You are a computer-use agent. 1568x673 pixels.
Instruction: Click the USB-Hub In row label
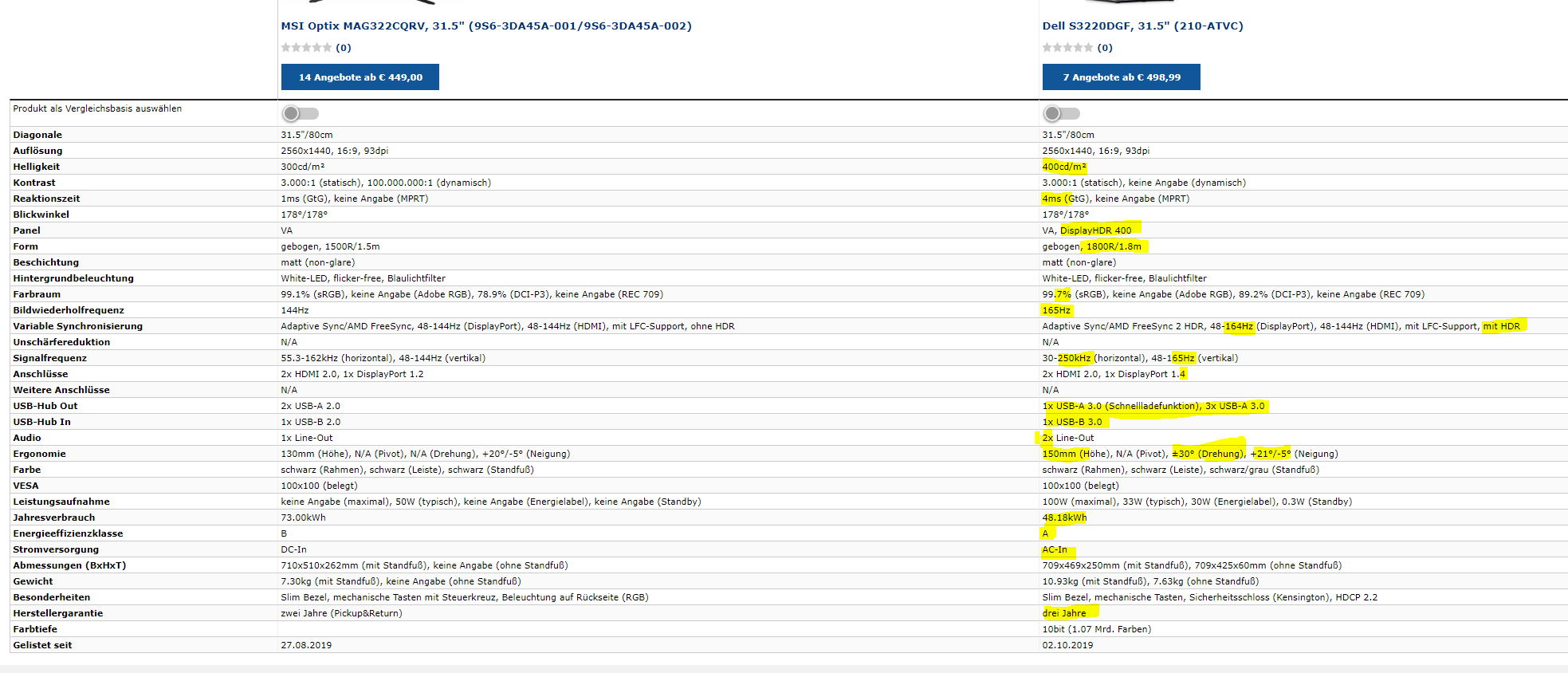(x=41, y=422)
